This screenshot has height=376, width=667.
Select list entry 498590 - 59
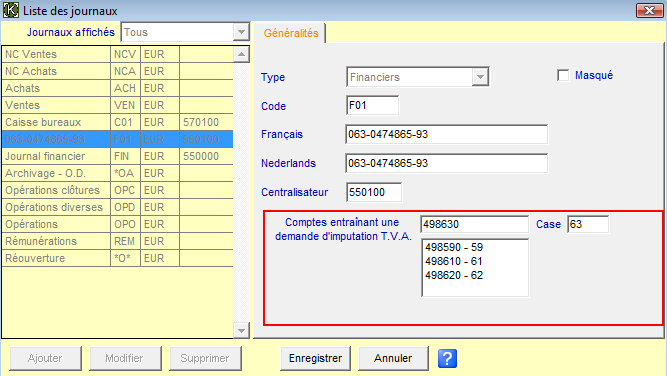[454, 247]
